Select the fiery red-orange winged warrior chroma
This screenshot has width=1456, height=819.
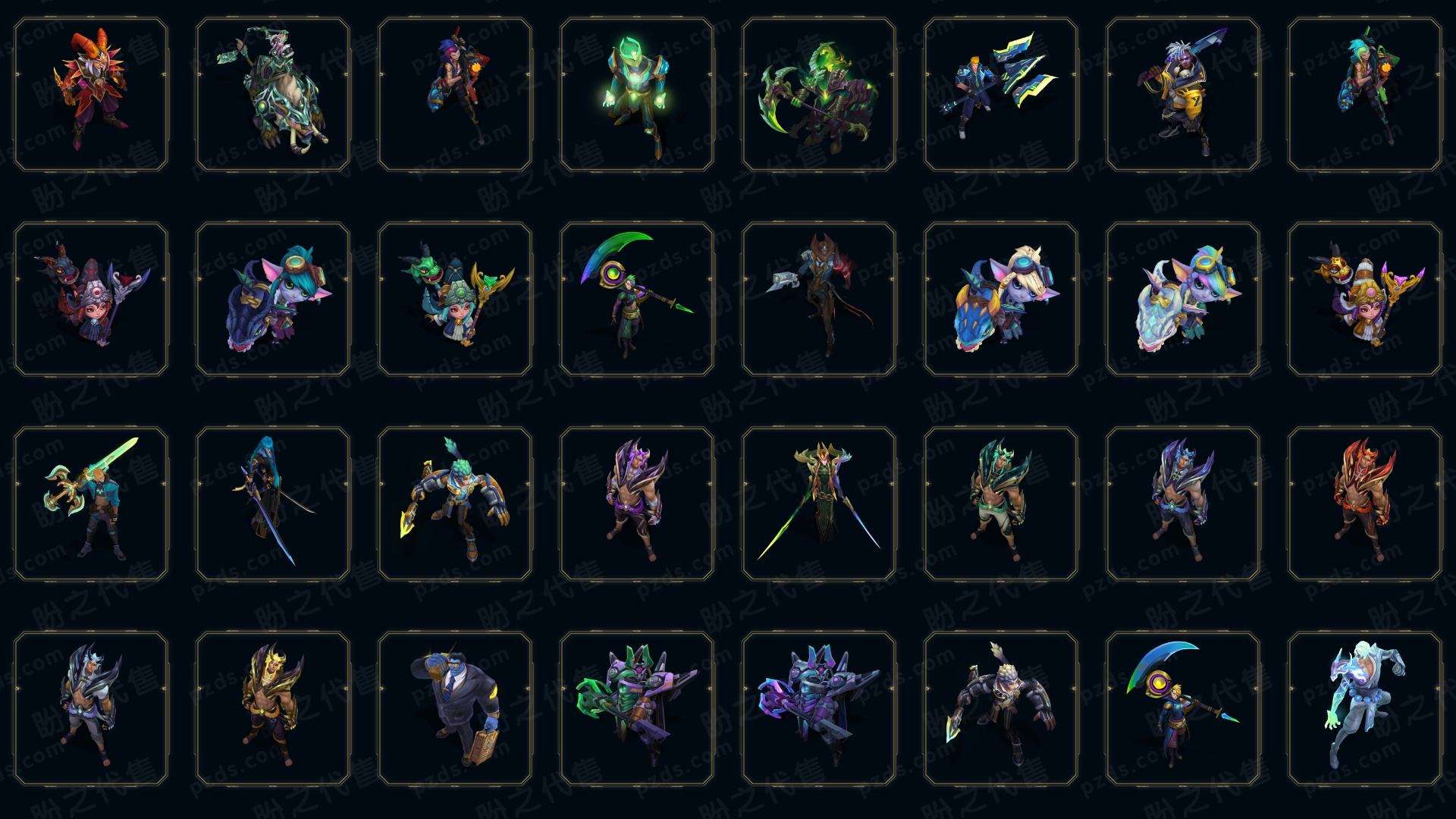1365,504
